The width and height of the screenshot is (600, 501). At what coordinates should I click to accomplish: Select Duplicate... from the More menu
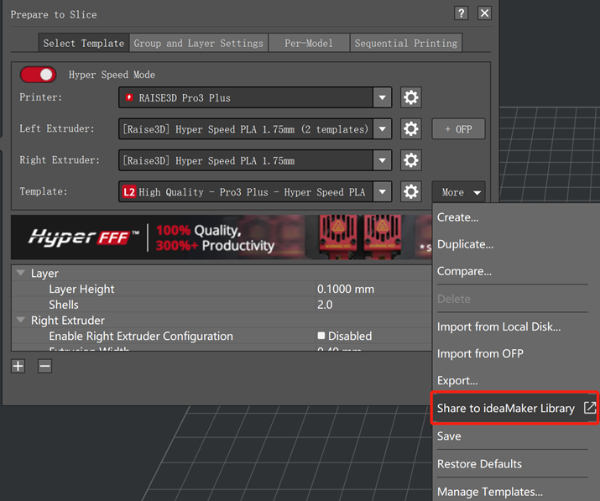coord(465,244)
